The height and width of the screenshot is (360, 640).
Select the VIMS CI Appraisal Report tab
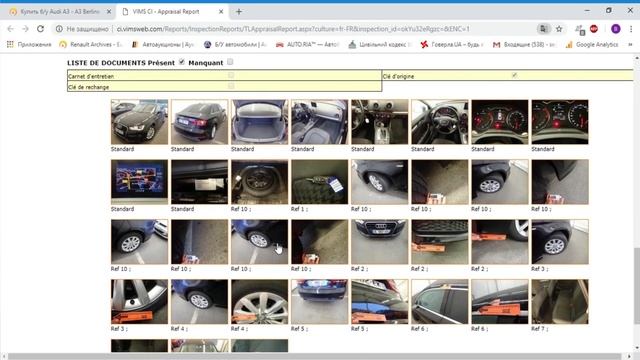click(173, 12)
